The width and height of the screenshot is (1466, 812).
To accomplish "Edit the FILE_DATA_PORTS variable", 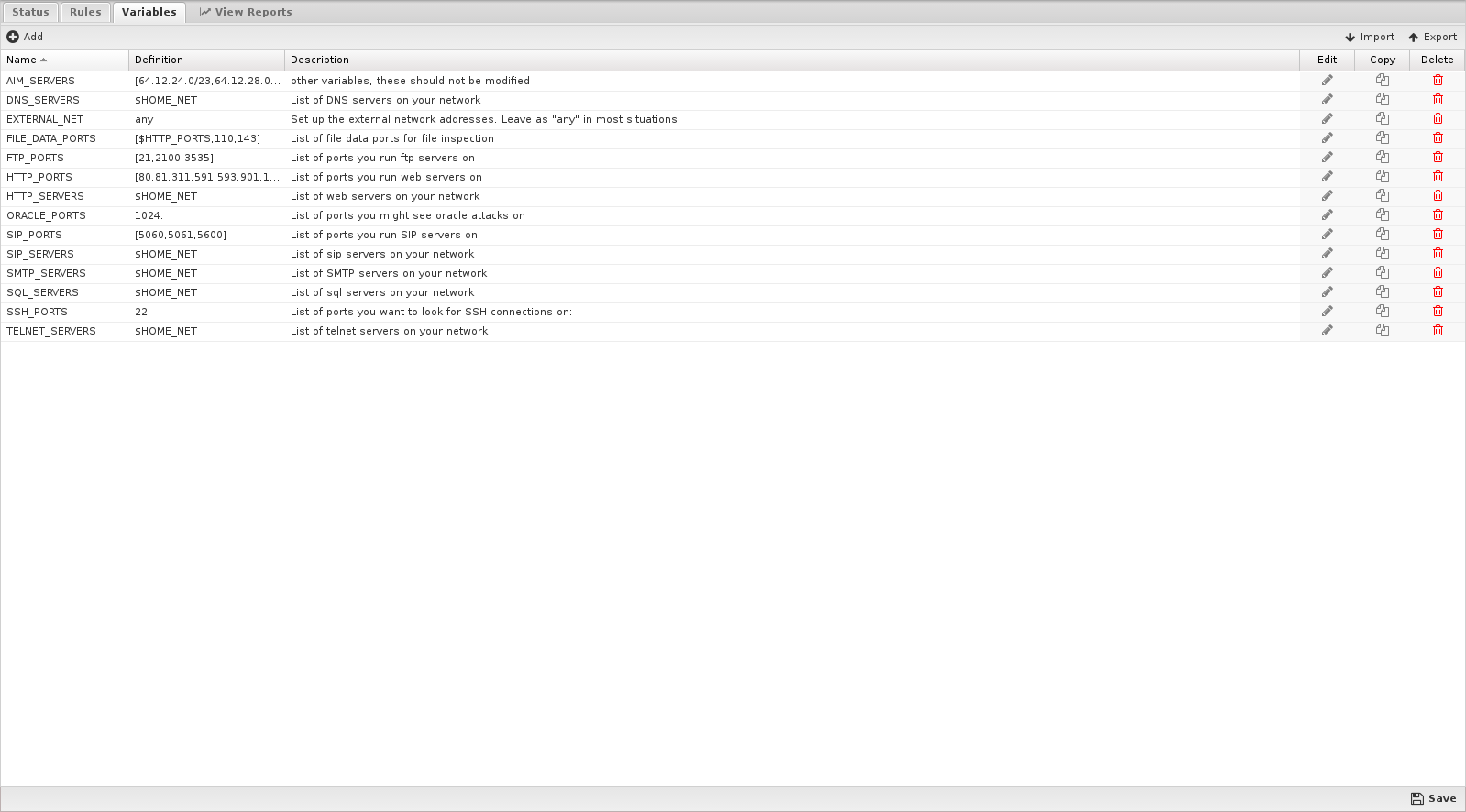I will 1327,138.
